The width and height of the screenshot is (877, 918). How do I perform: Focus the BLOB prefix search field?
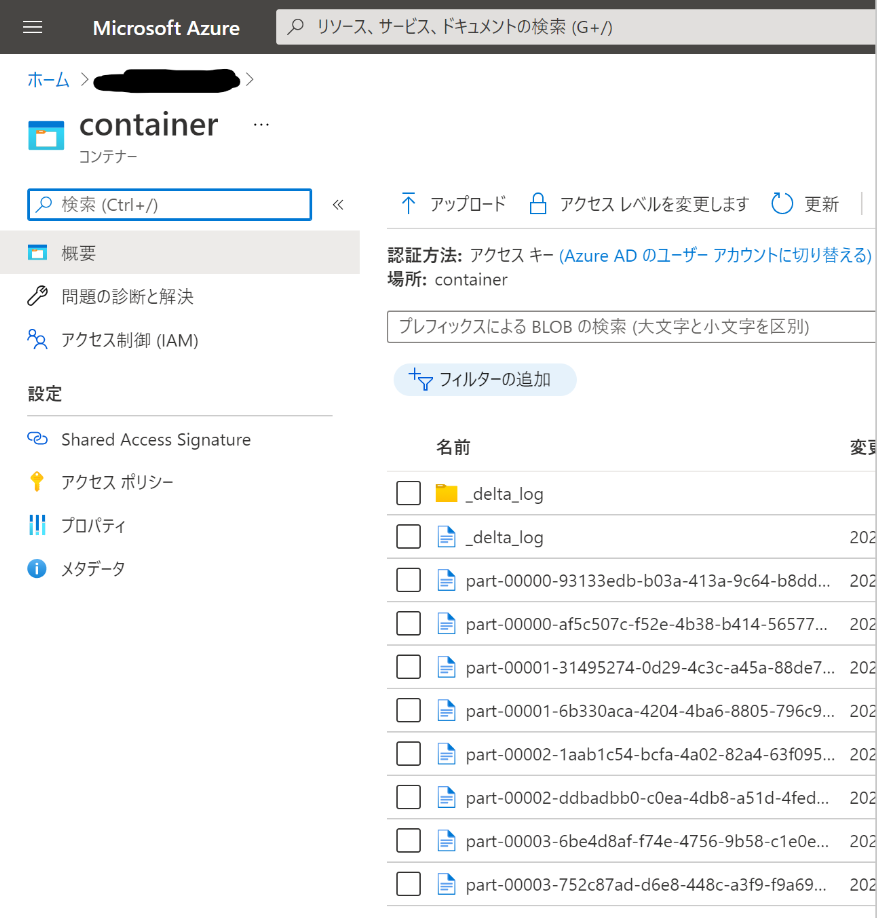(x=632, y=326)
